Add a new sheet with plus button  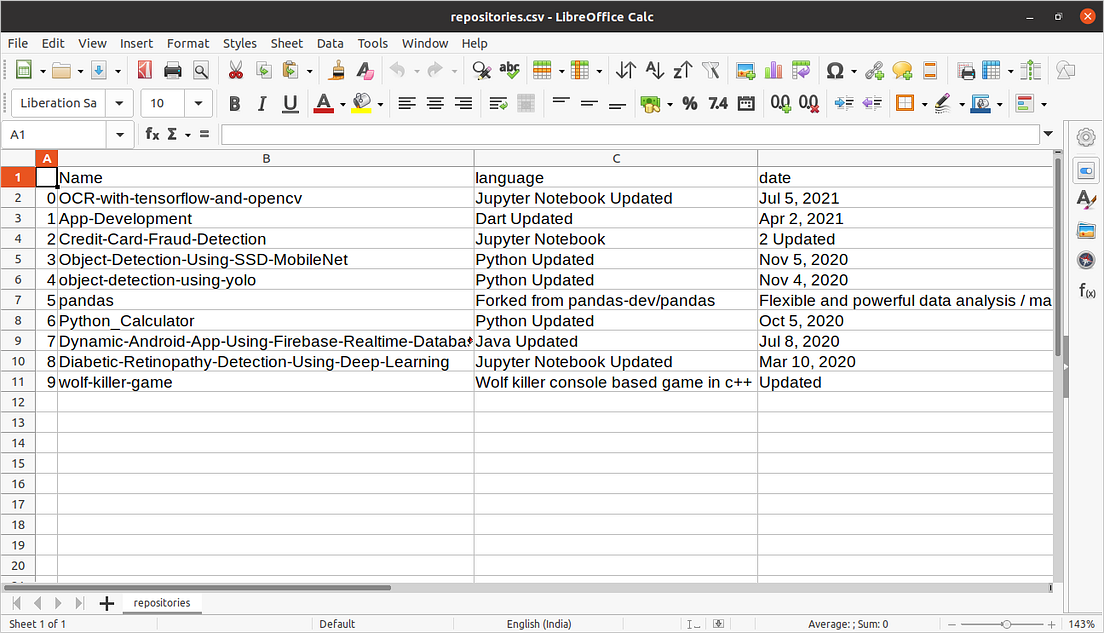click(x=106, y=603)
